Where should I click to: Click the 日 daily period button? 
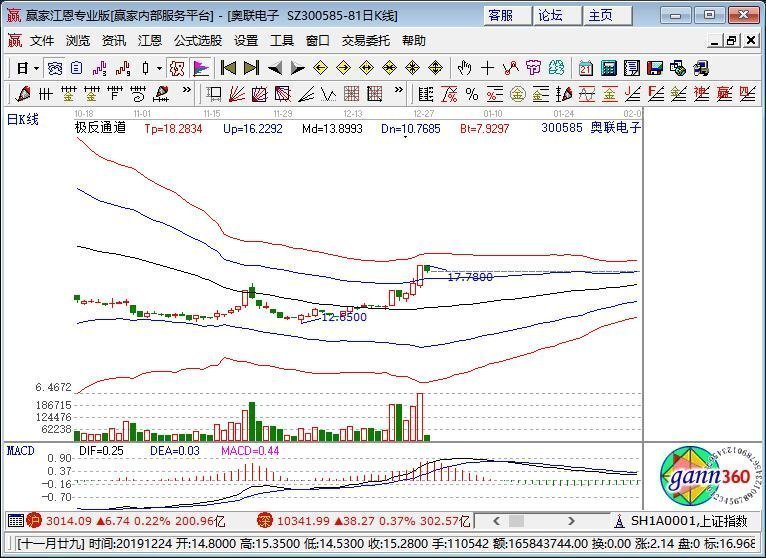coord(22,68)
